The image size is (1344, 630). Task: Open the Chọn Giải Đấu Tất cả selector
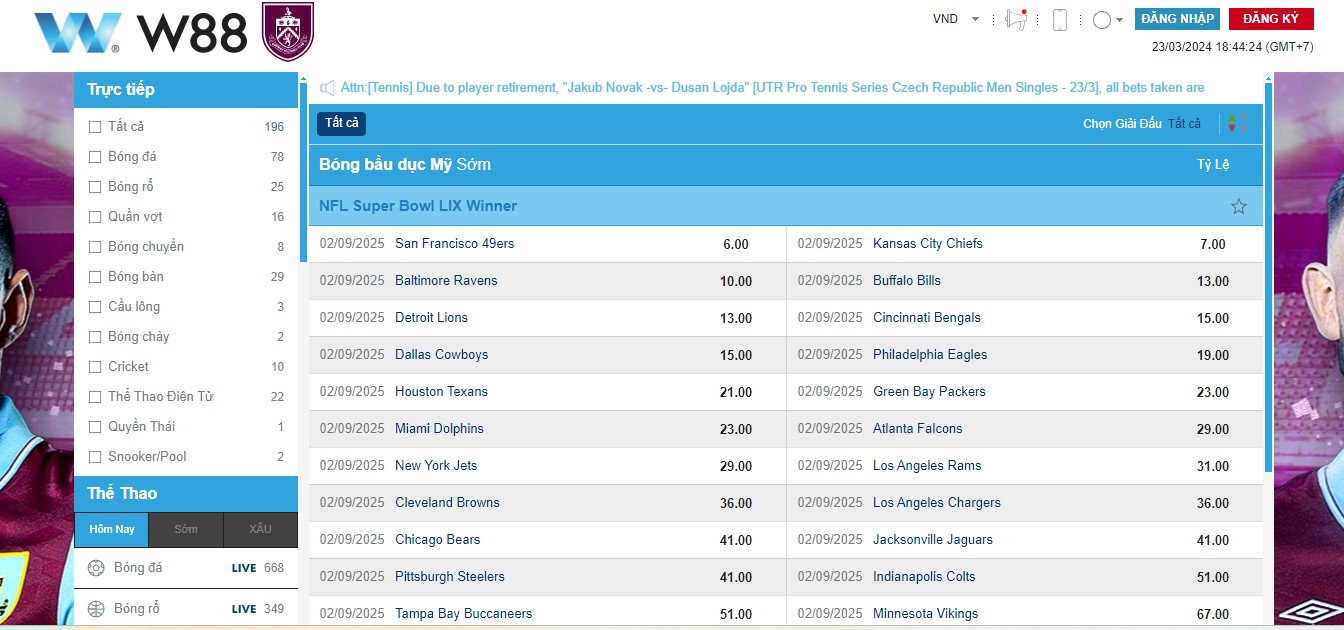click(1142, 124)
